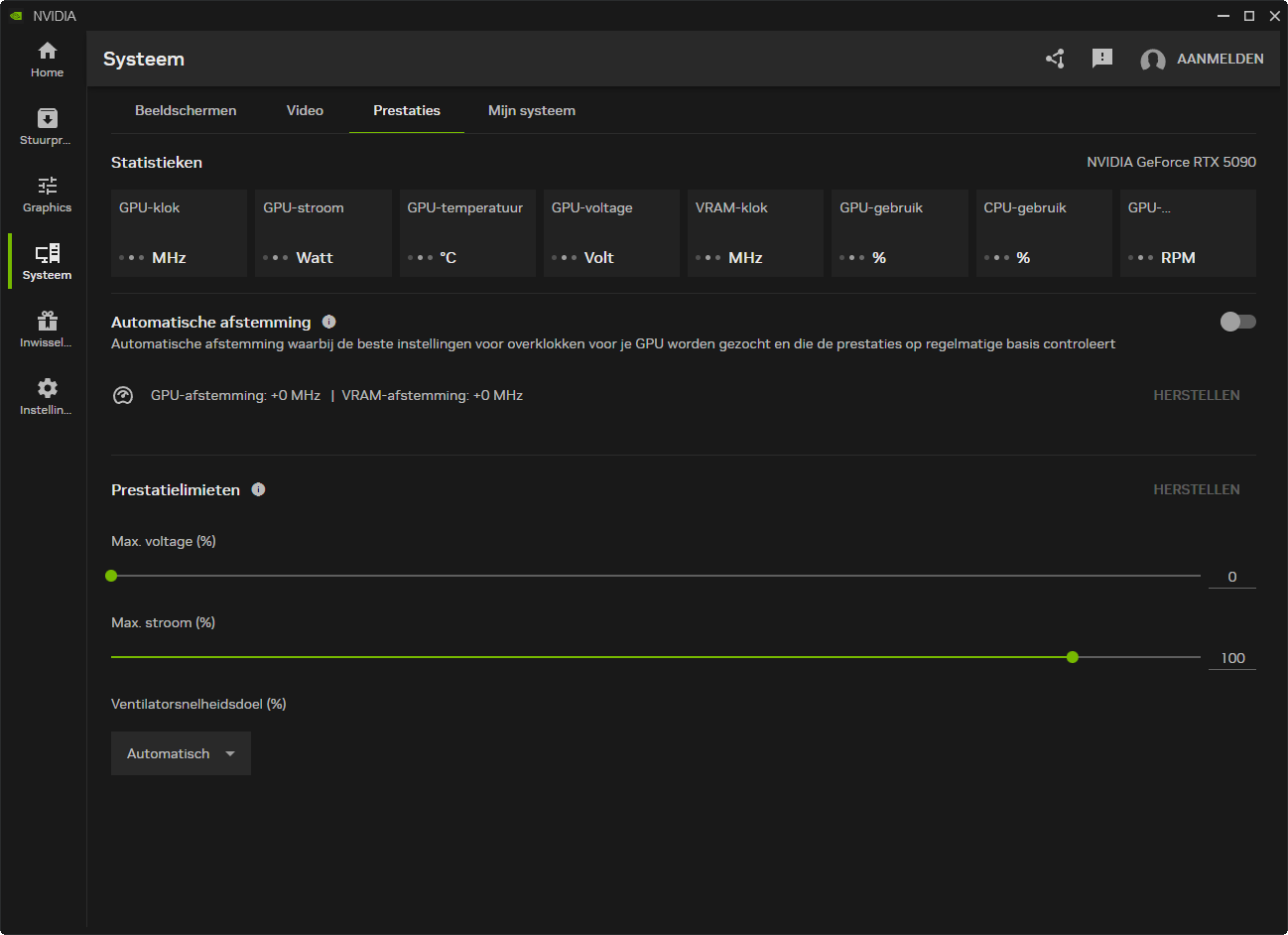1288x935 pixels.
Task: Switch to the Video tab
Action: tap(305, 110)
